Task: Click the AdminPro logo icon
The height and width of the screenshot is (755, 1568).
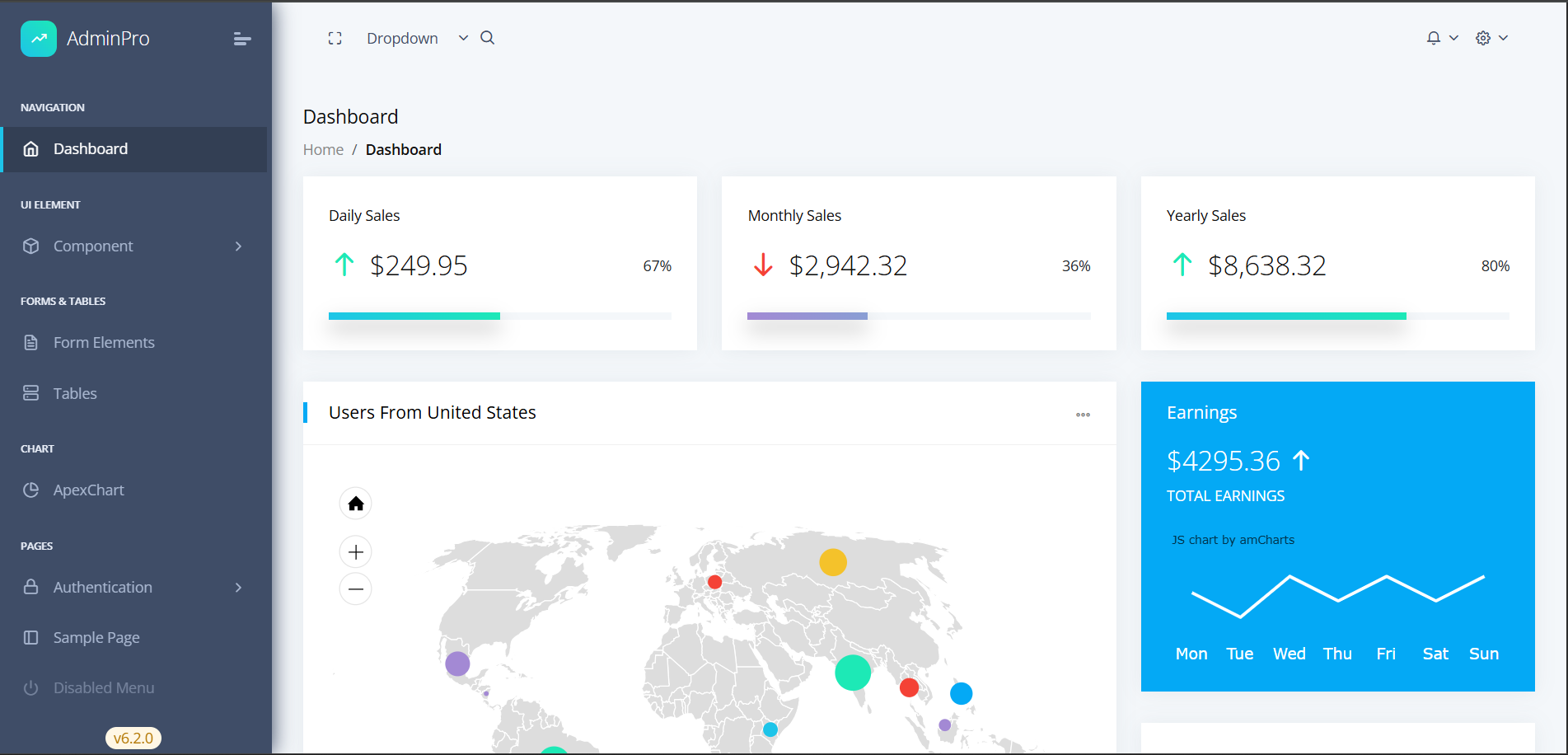Action: click(39, 39)
